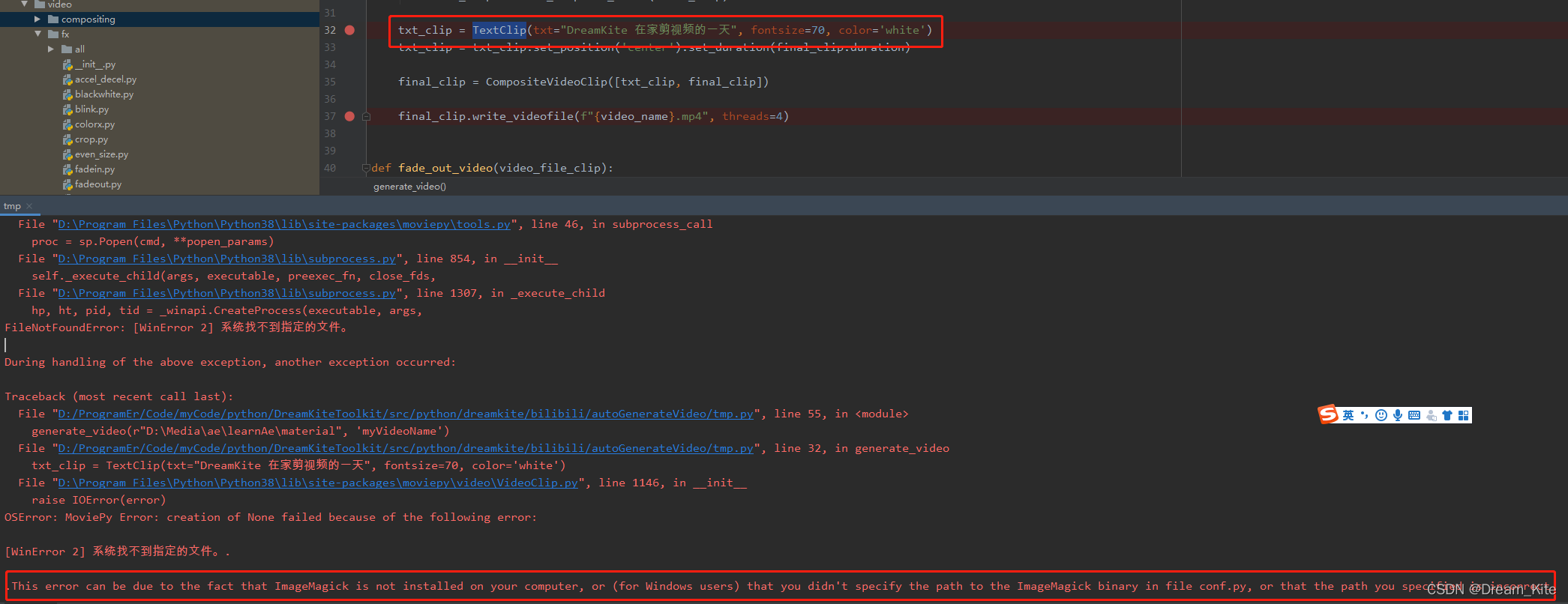Viewport: 1568px width, 604px height.
Task: Click Python file icon of blink.py
Action: pos(67,109)
